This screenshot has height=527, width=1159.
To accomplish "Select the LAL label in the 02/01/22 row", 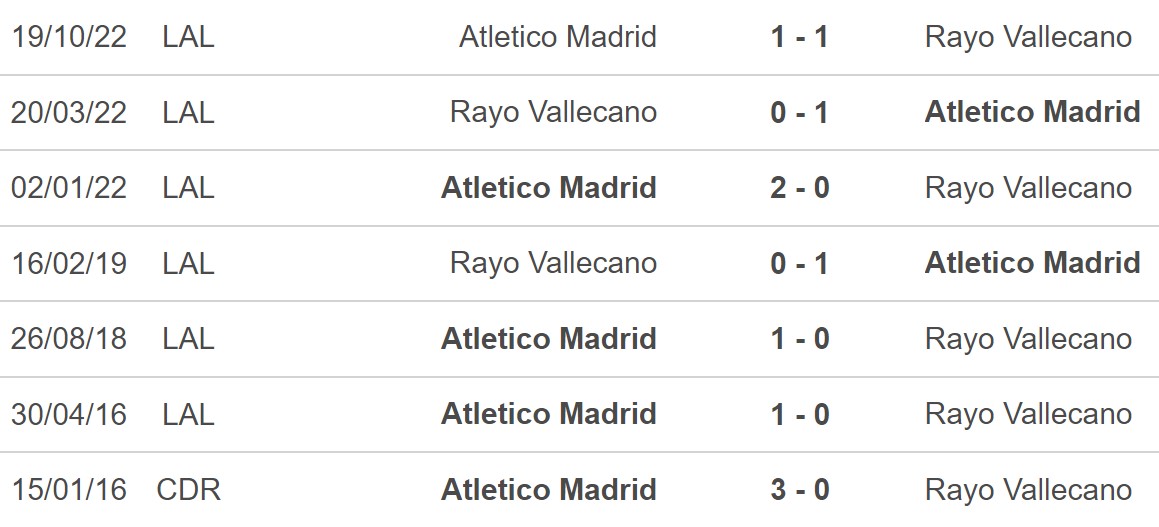I will tap(188, 188).
